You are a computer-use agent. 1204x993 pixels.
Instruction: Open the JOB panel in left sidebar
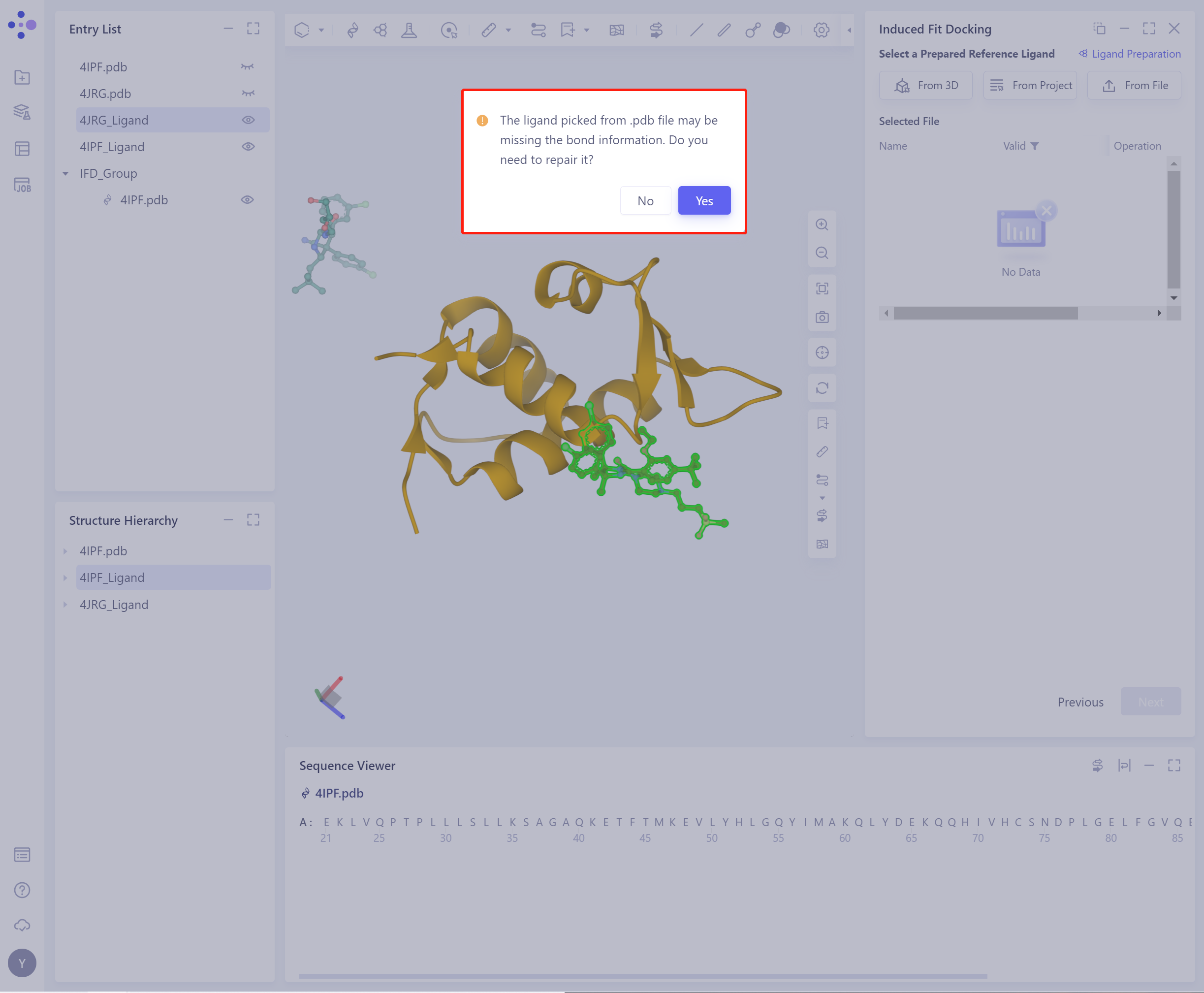click(x=22, y=185)
